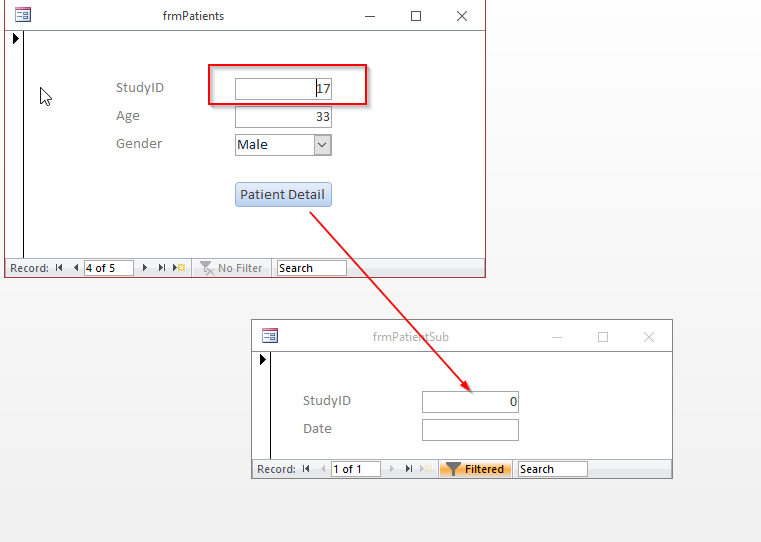Focus the StudyID field in frmPatientSub
Viewport: 761px width, 542px height.
coord(470,402)
